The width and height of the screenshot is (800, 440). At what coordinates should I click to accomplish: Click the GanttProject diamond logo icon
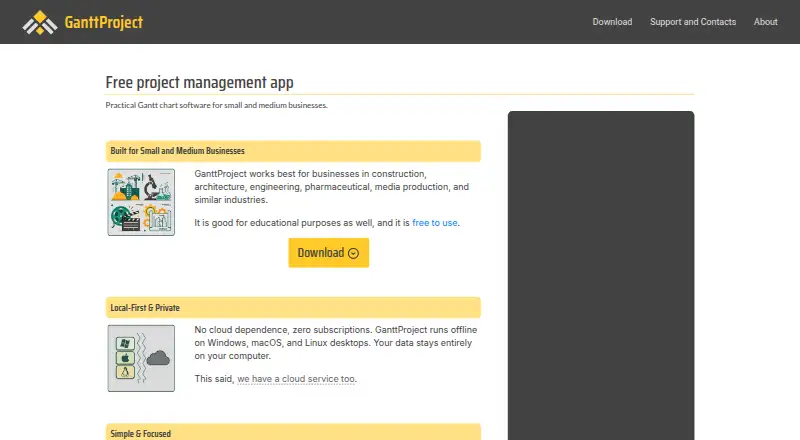pyautogui.click(x=40, y=22)
